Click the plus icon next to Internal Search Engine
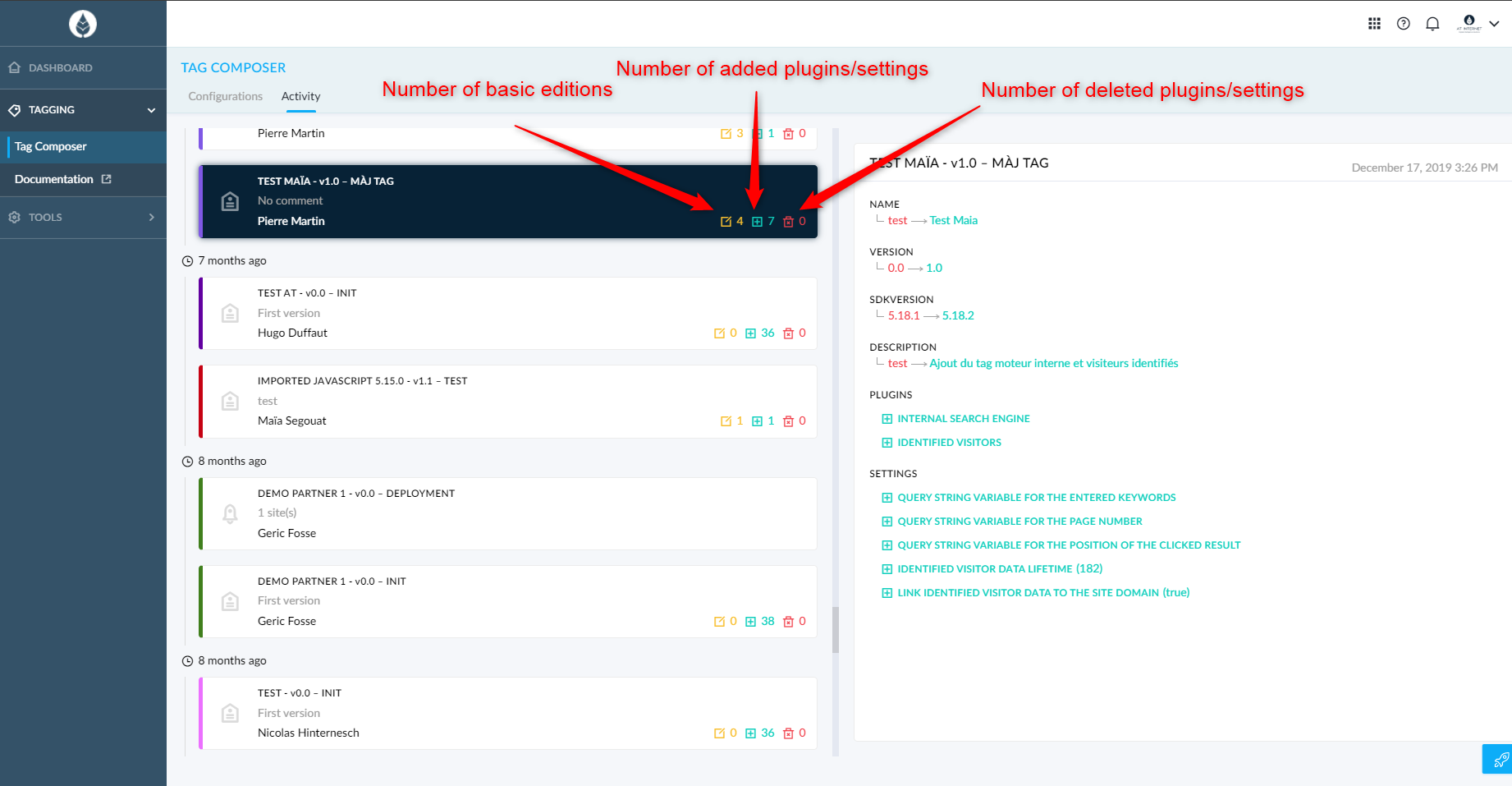Screen dimensions: 1512x786 [x=887, y=419]
